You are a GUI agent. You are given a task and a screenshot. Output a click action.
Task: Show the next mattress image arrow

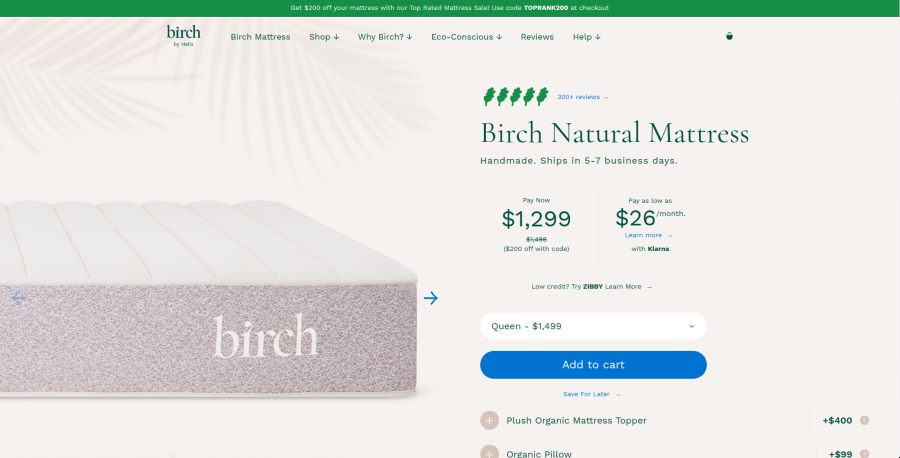(x=430, y=298)
